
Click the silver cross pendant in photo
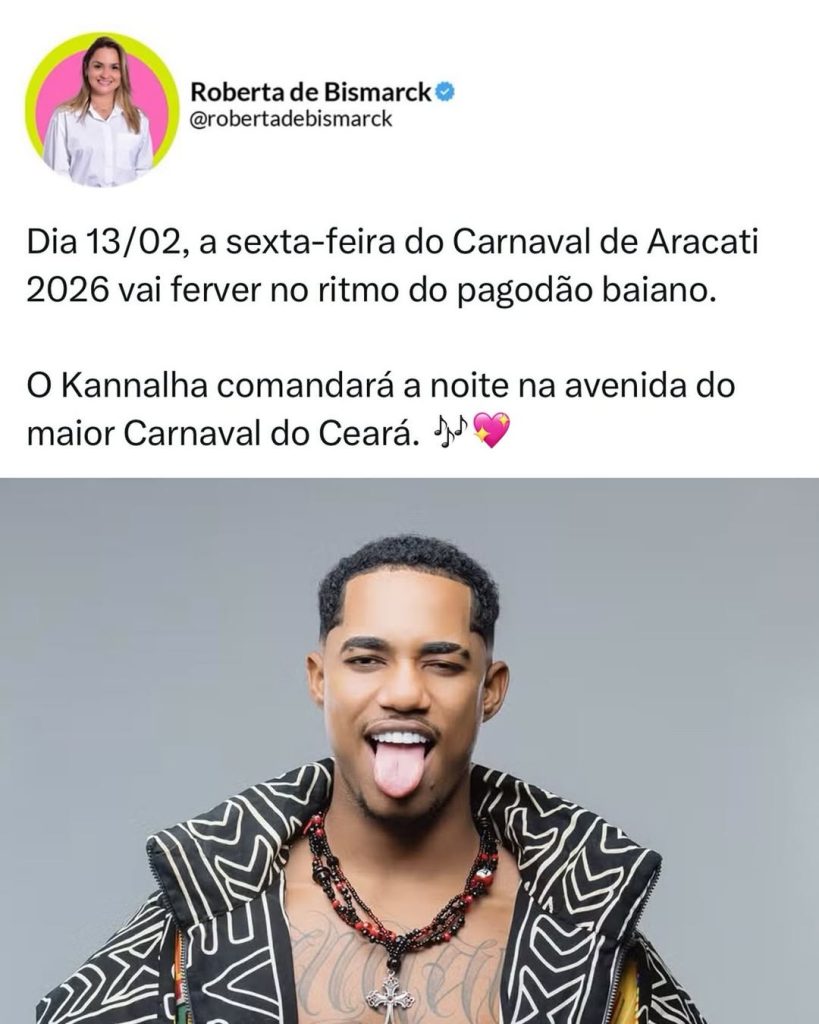pyautogui.click(x=390, y=995)
